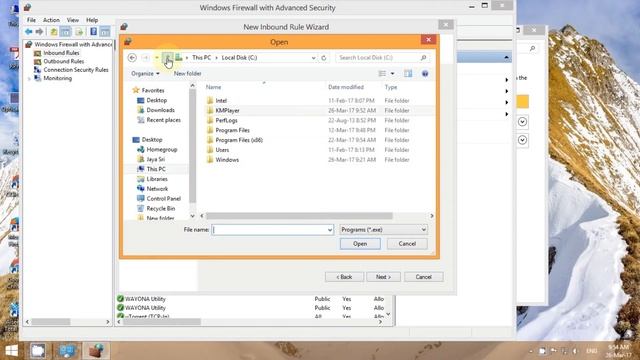Open the Intel folder
The height and width of the screenshot is (360, 640).
[x=221, y=100]
